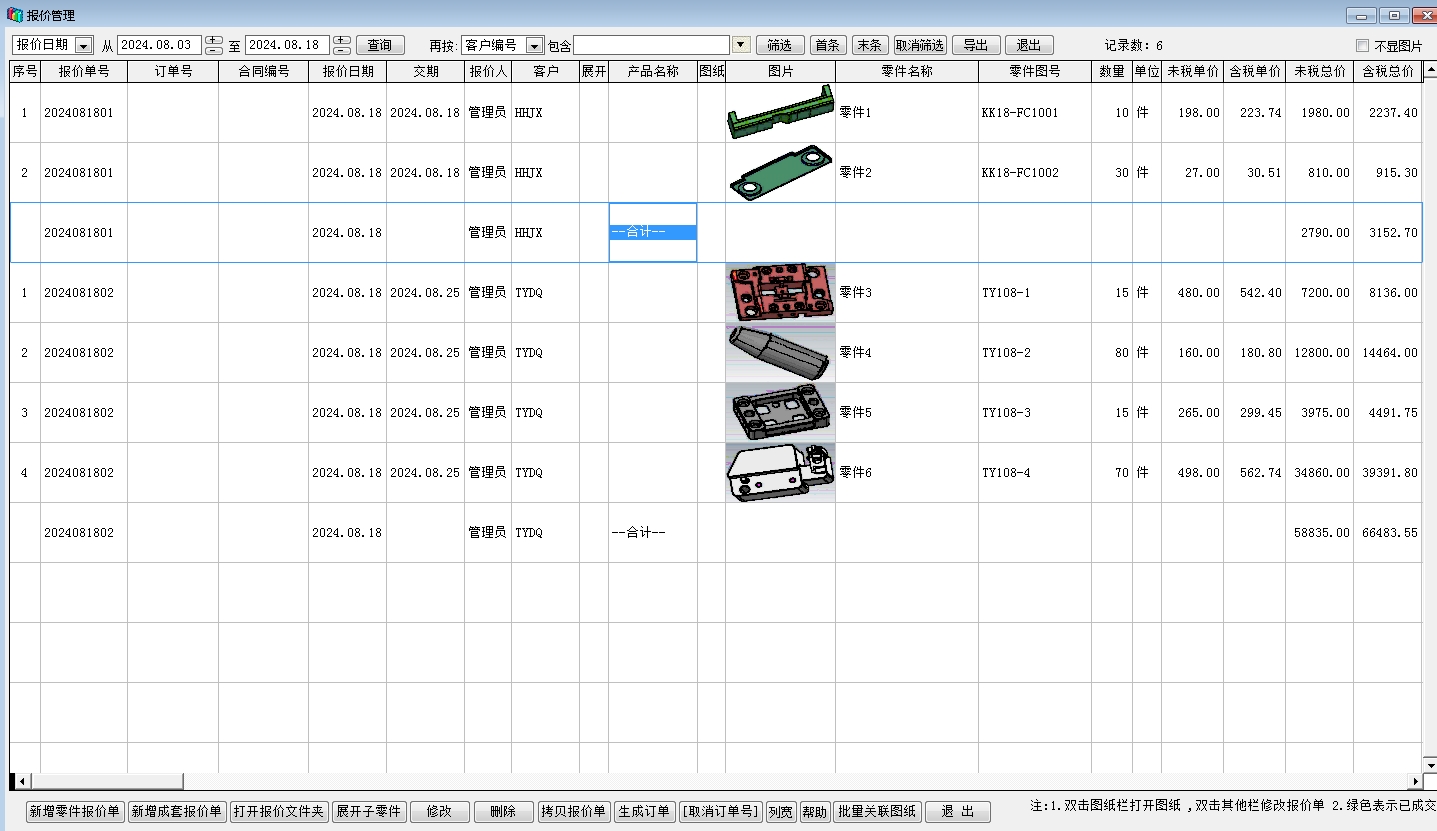The height and width of the screenshot is (831, 1437).
Task: Click the 含税总价 column header
Action: [1388, 72]
